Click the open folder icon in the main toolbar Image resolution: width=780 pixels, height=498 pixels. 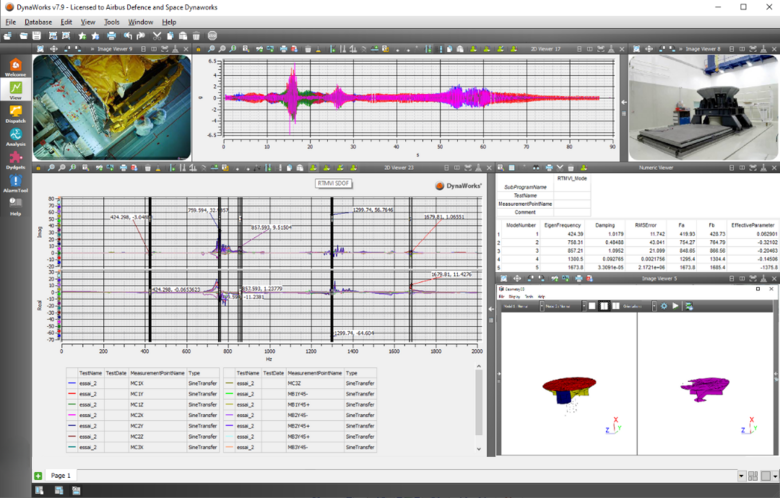click(23, 36)
